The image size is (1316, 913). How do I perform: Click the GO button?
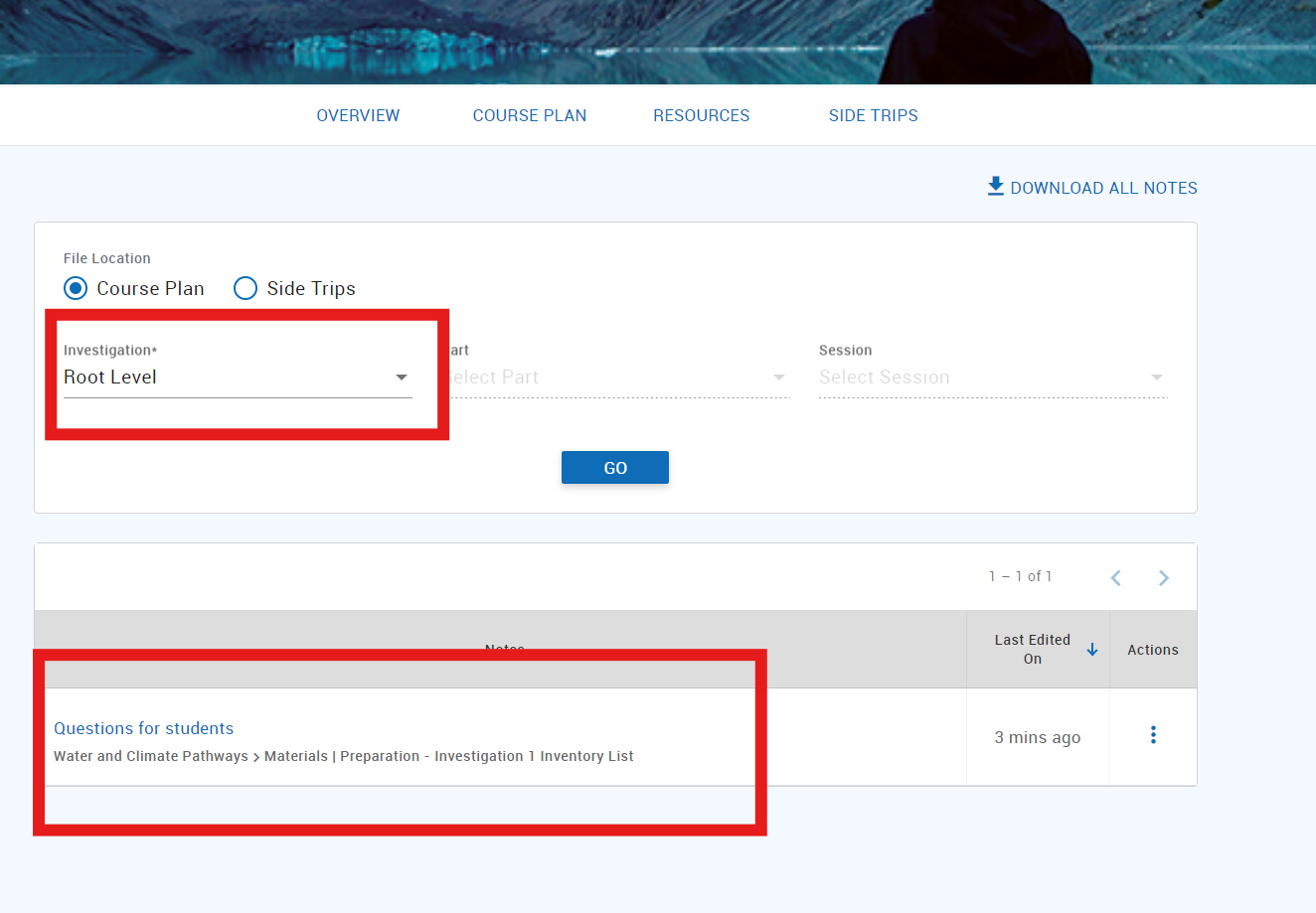coord(615,468)
